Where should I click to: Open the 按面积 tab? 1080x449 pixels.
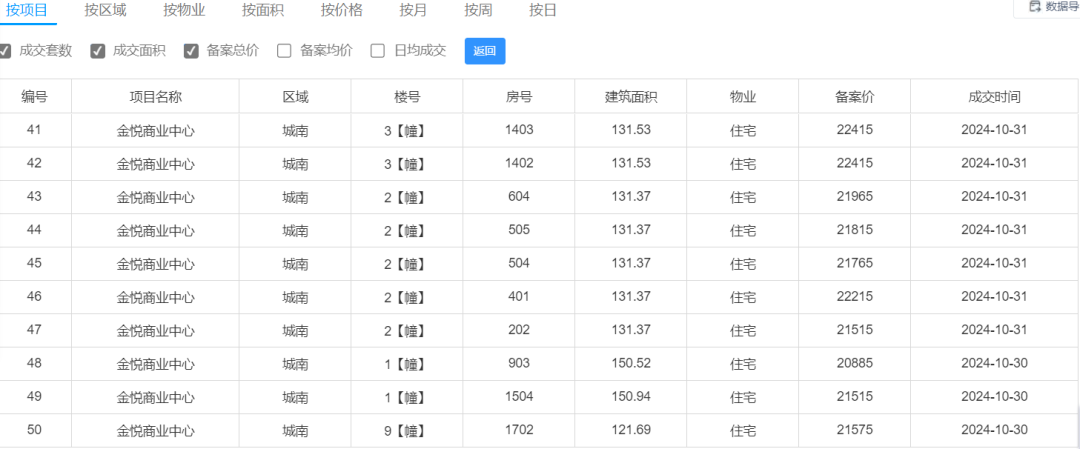[262, 10]
